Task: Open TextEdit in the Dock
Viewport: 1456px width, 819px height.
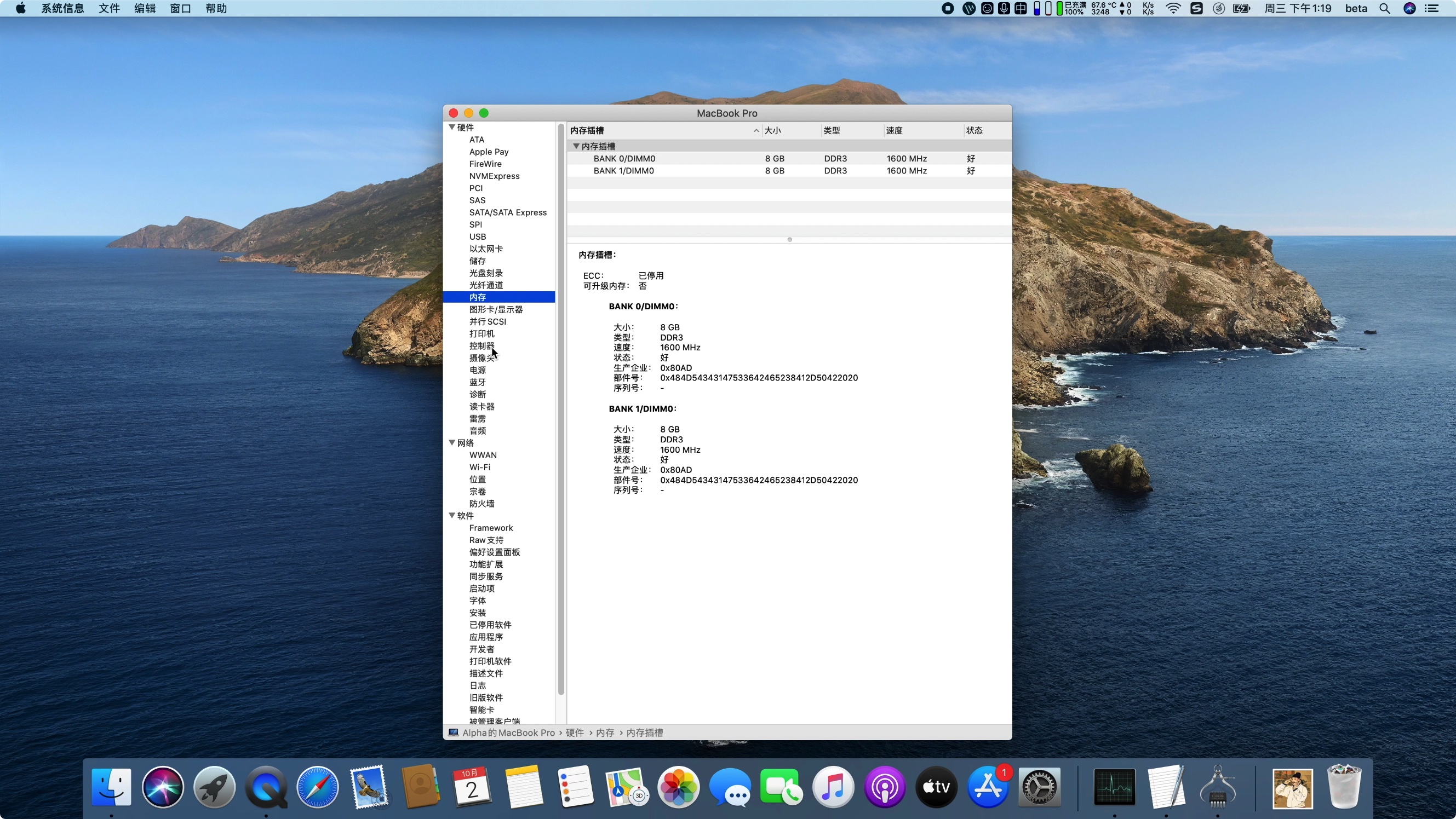Action: 1166,786
